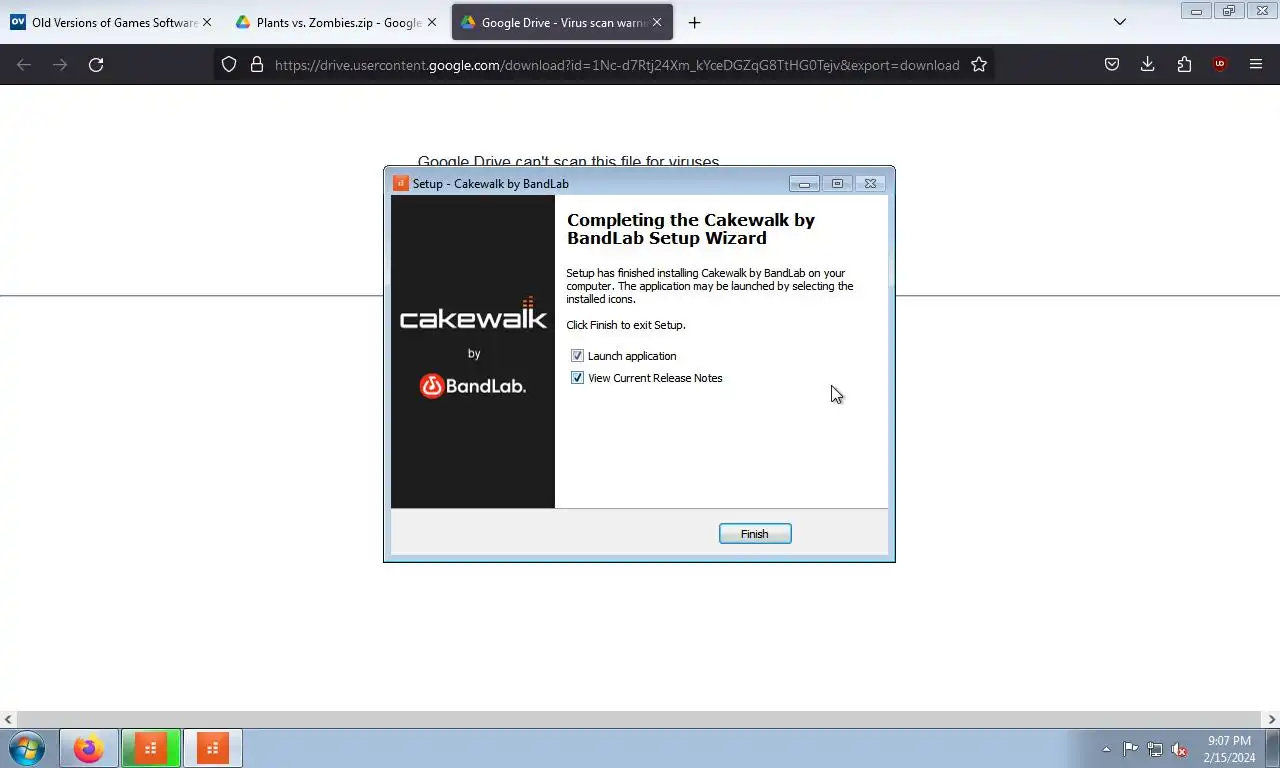
Task: Go back to previous page
Action: point(24,65)
